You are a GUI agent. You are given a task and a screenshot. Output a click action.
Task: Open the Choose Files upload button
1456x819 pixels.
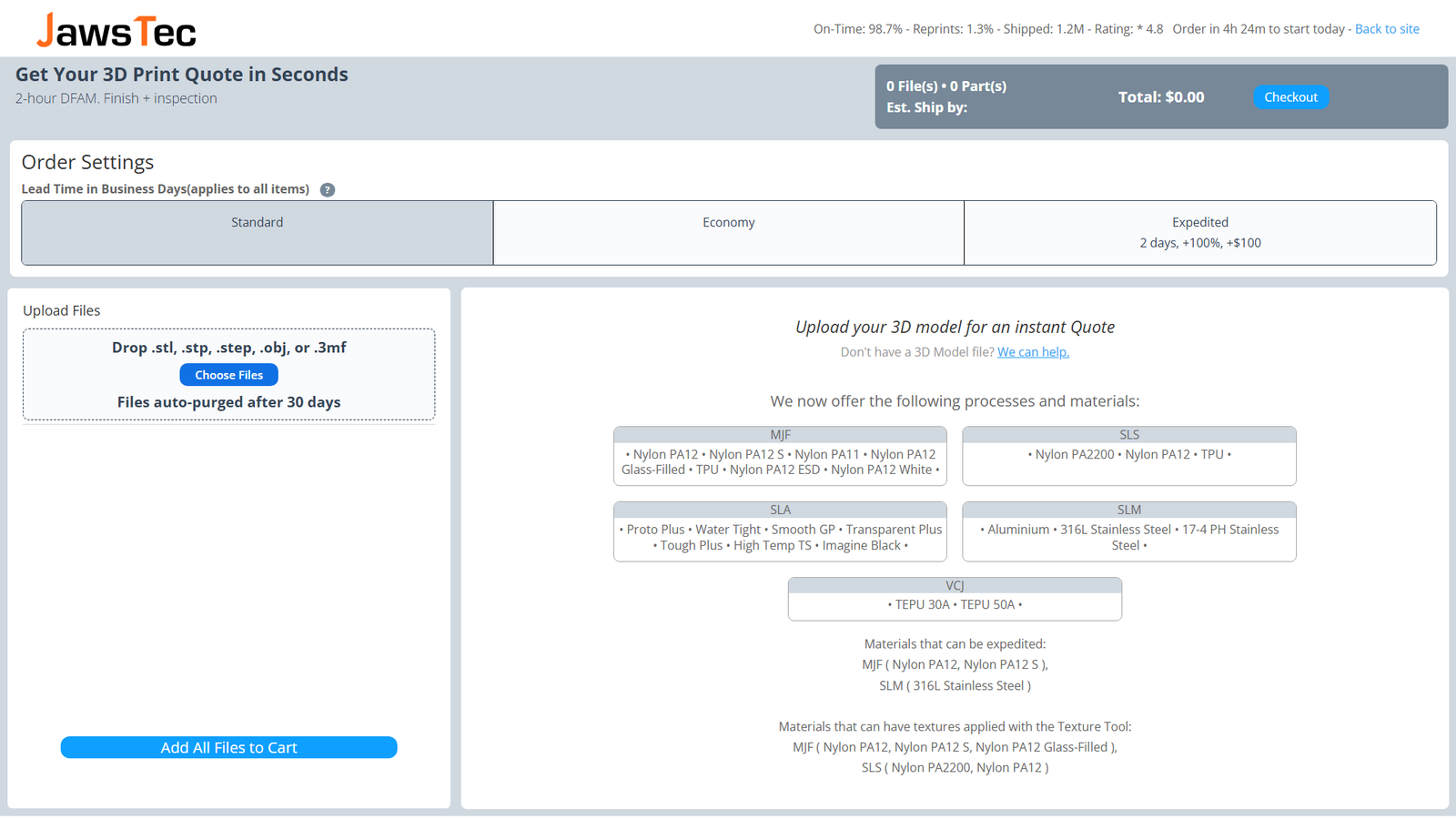point(229,375)
